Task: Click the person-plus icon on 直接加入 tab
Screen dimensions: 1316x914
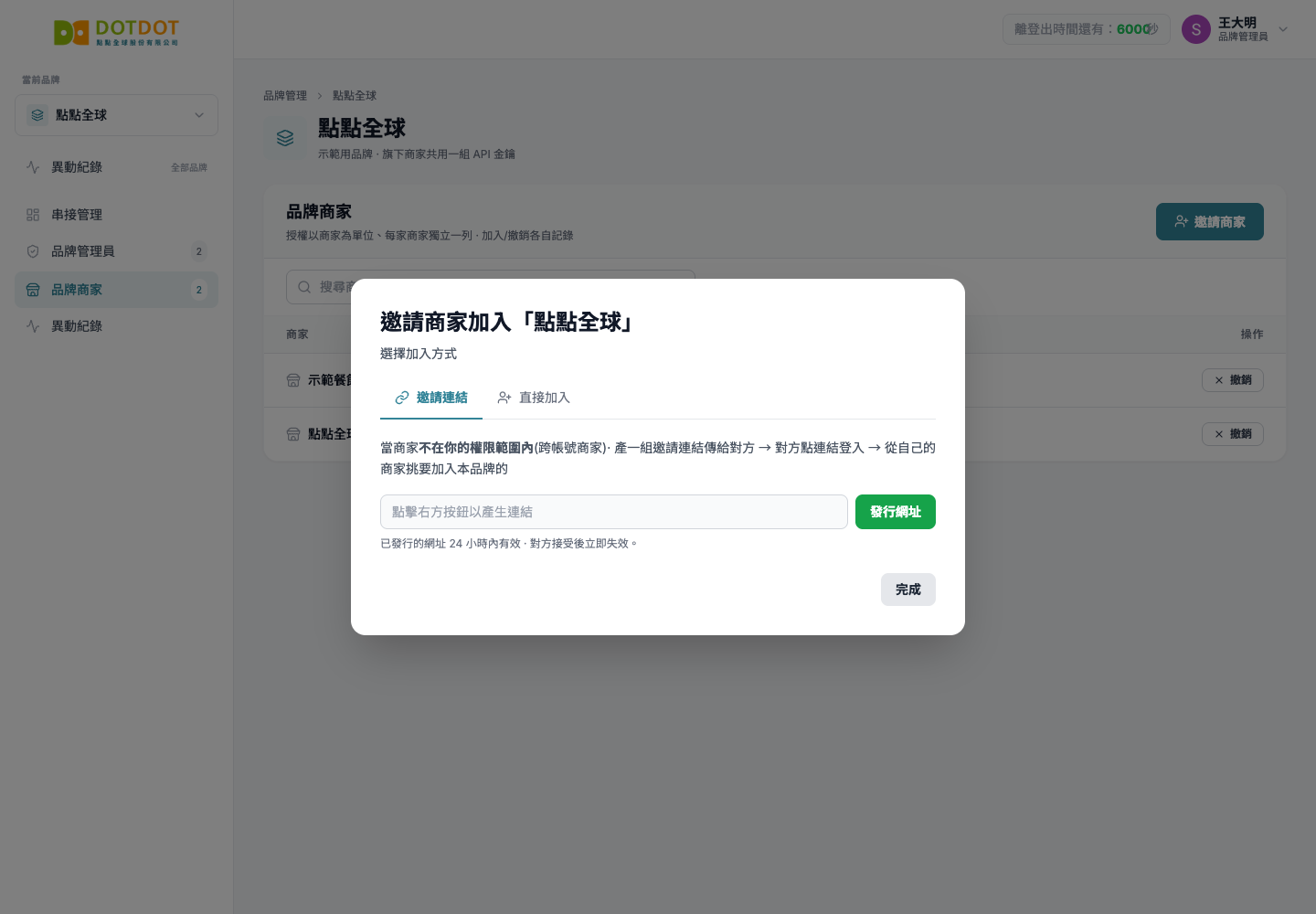Action: pyautogui.click(x=504, y=398)
